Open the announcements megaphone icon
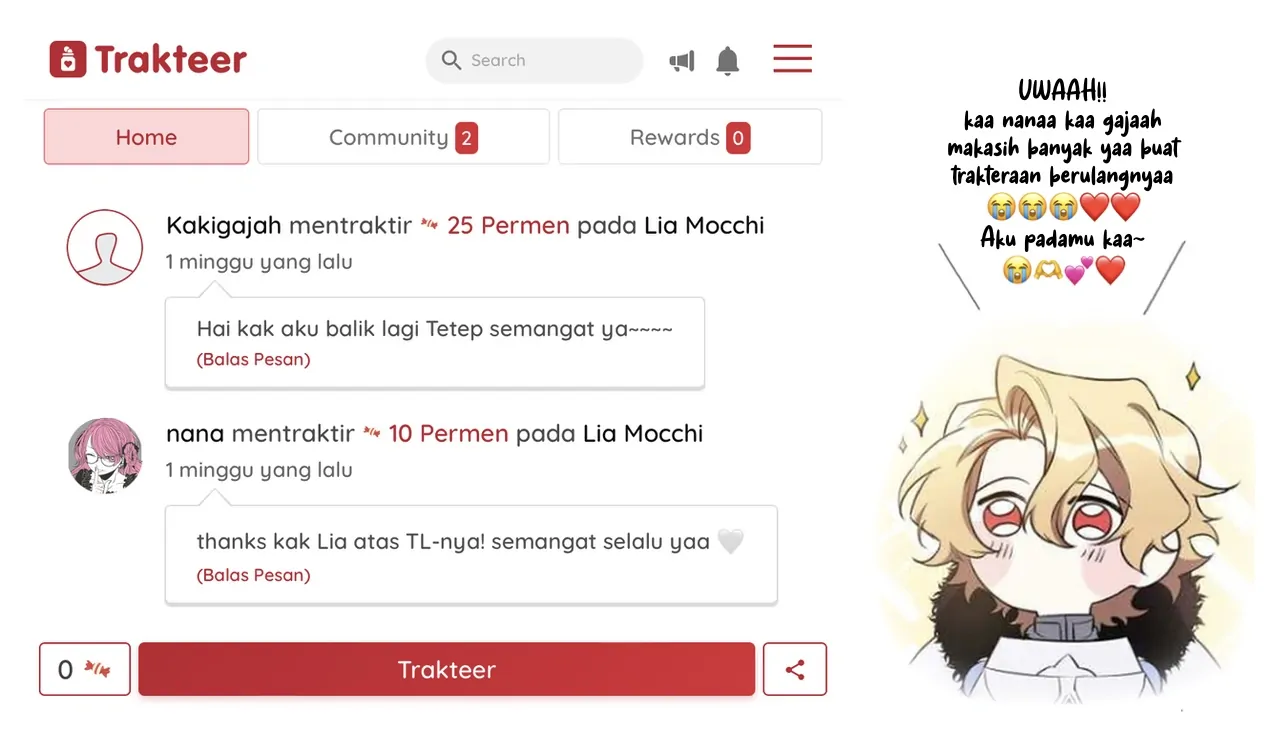Image resolution: width=1280 pixels, height=732 pixels. [682, 62]
